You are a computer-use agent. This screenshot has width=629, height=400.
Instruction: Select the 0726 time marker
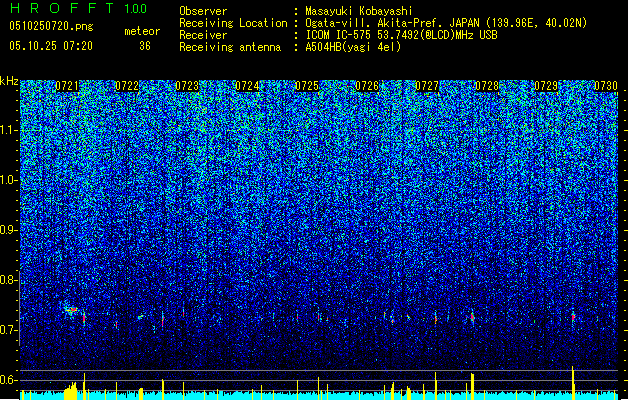[x=367, y=86]
